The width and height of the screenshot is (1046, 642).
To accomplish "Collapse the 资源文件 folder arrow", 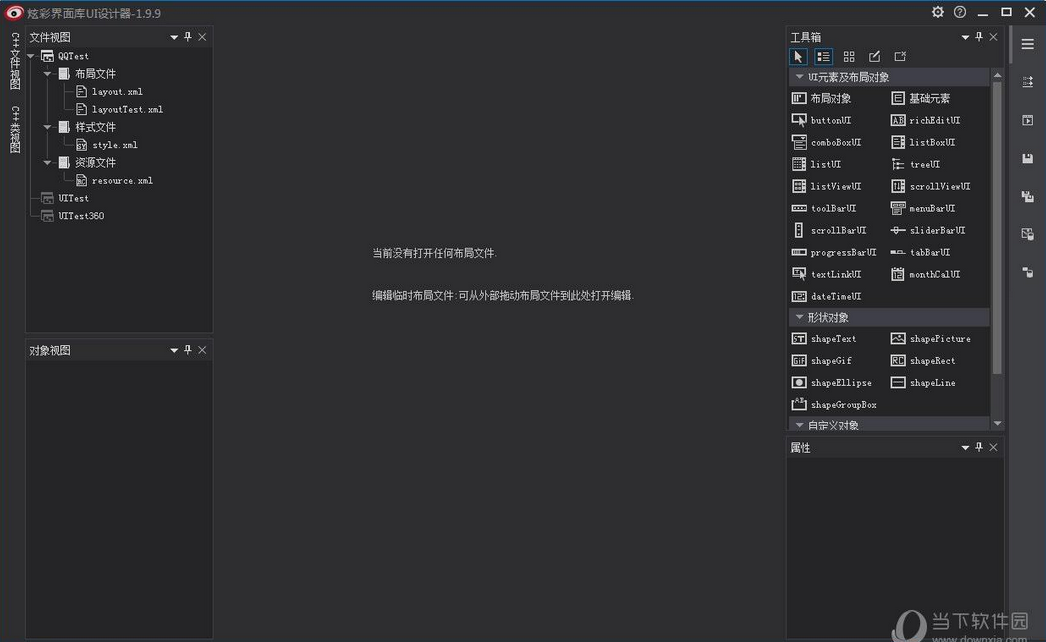I will coord(47,163).
